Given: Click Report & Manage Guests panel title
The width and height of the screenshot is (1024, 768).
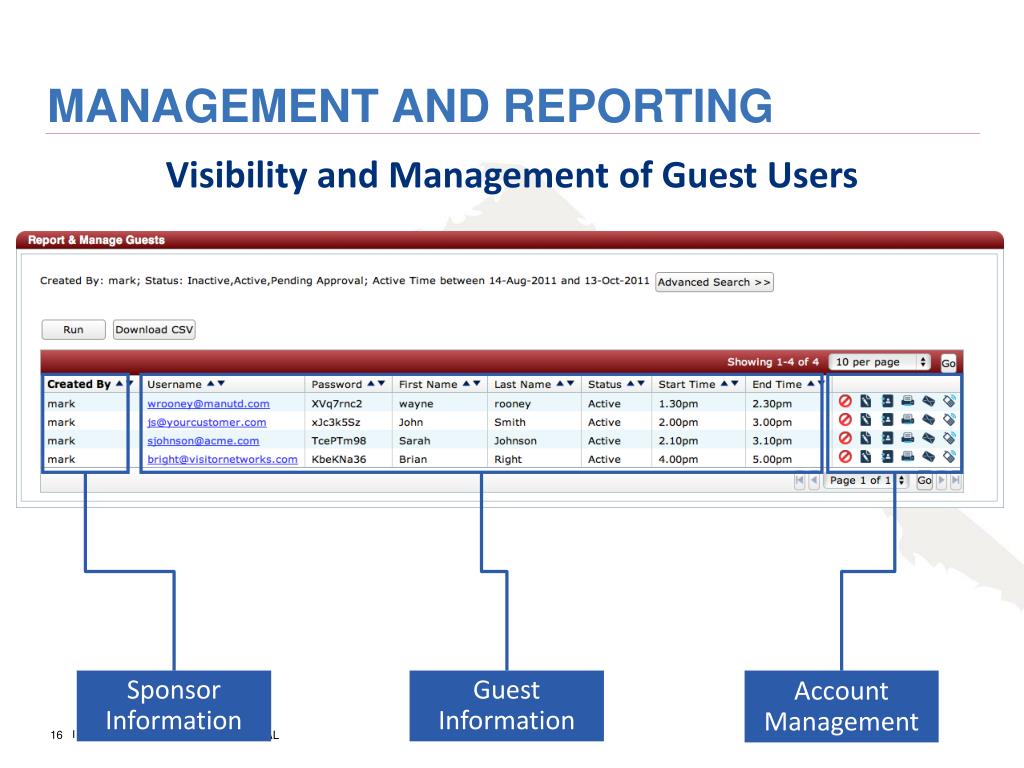Looking at the screenshot, I should (96, 240).
